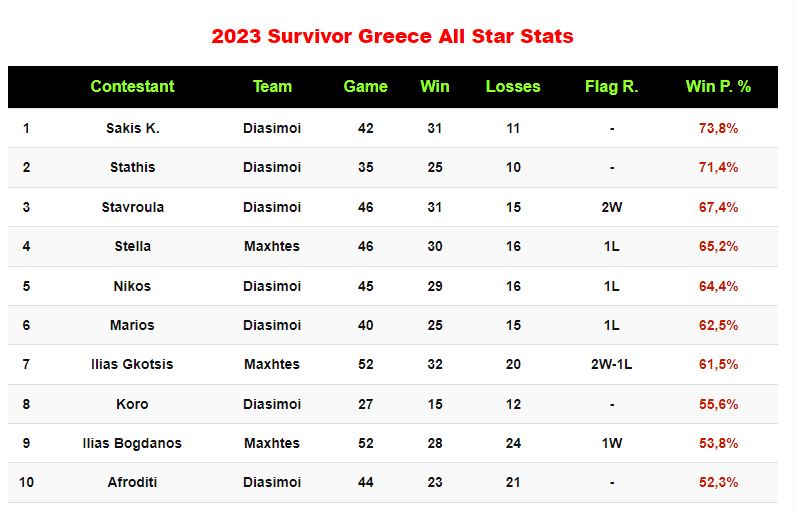798x513 pixels.
Task: Click Nikos's 64,4% win percentage
Action: pos(718,286)
